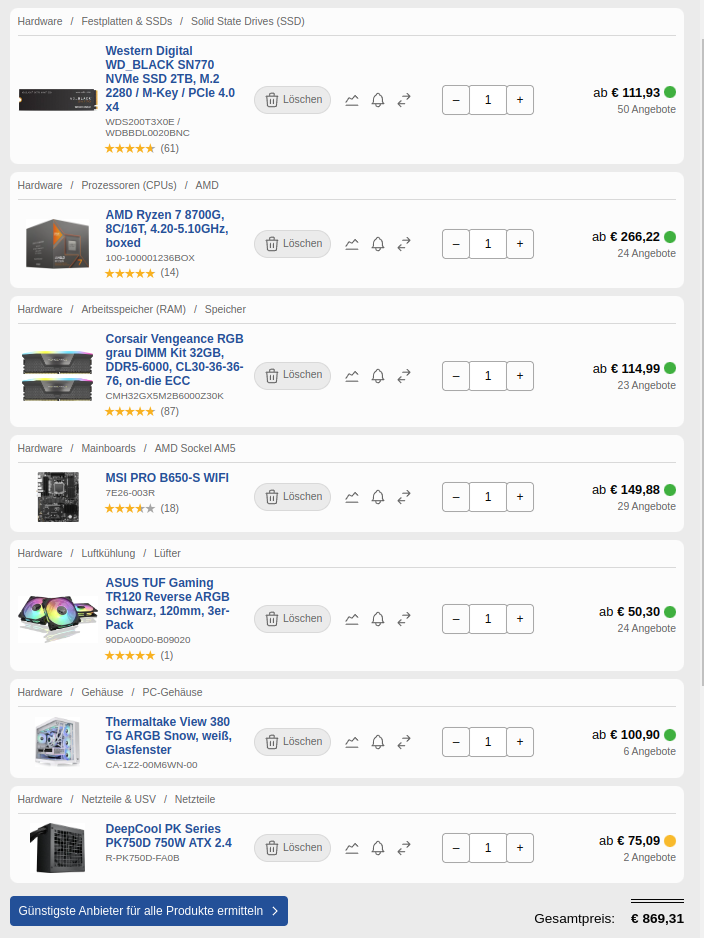Increase quantity of MSI PRO B650-S WIFI
704x938 pixels.
click(520, 497)
